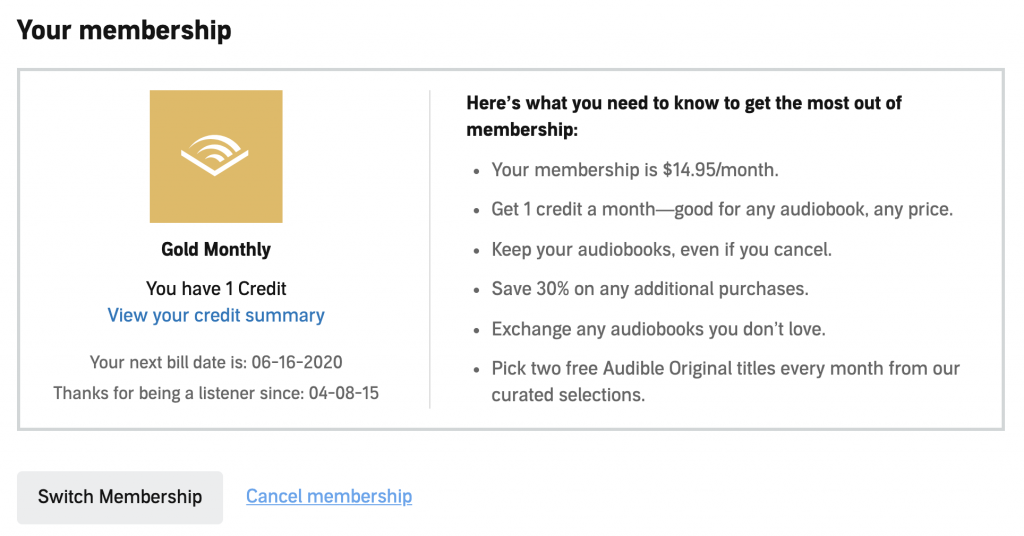1024x536 pixels.
Task: Follow the Cancel membership link
Action: point(329,496)
